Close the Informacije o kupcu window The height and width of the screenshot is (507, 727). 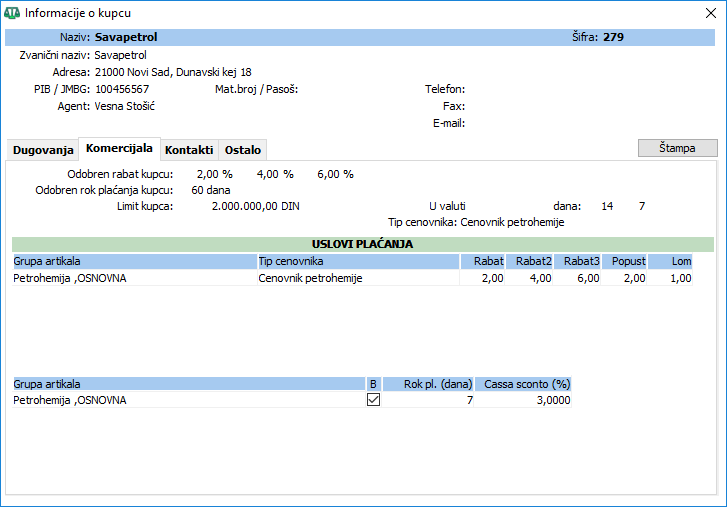click(x=711, y=13)
